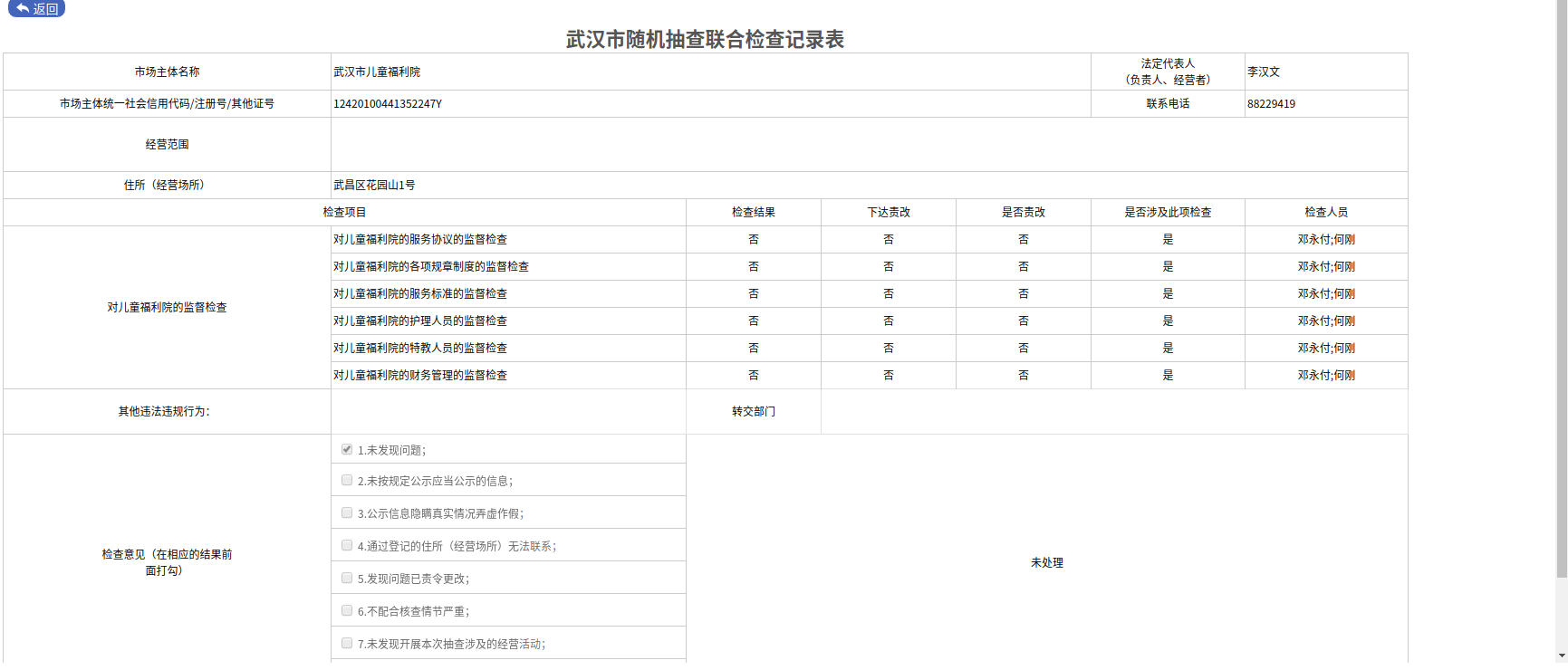Tick the 4.通过登记的住所无法联系 checkbox
Viewport: 1568px width, 670px height.
(347, 545)
